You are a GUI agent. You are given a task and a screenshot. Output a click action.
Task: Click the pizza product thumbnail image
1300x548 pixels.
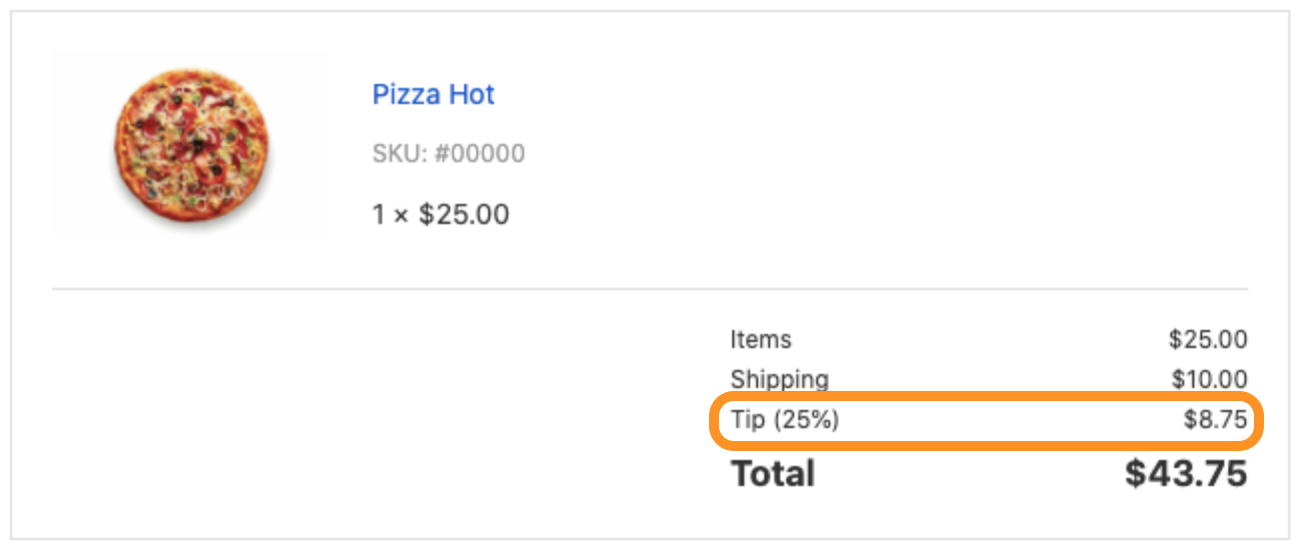190,145
